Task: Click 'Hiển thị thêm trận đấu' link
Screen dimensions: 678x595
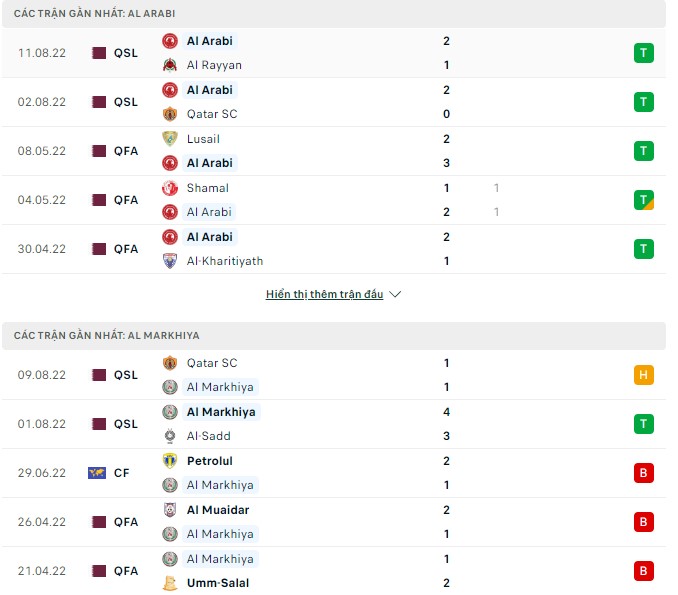Action: (325, 295)
